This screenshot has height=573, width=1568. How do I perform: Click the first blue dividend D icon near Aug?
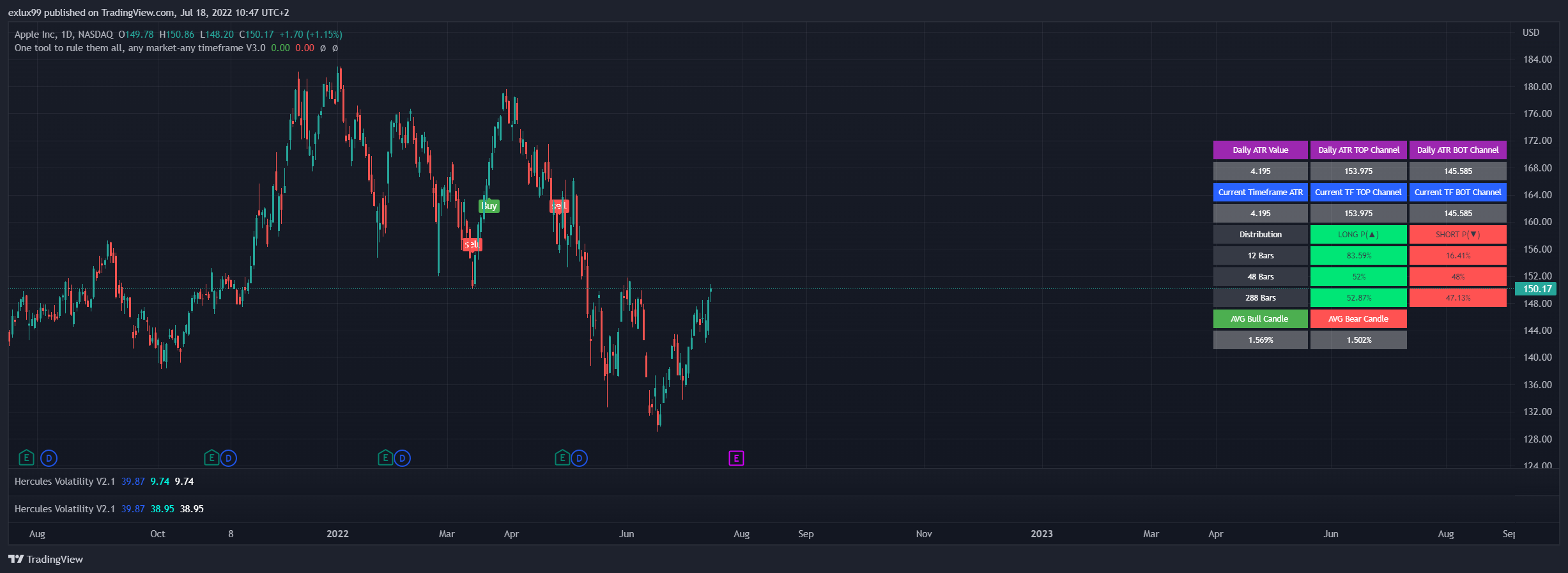(49, 458)
